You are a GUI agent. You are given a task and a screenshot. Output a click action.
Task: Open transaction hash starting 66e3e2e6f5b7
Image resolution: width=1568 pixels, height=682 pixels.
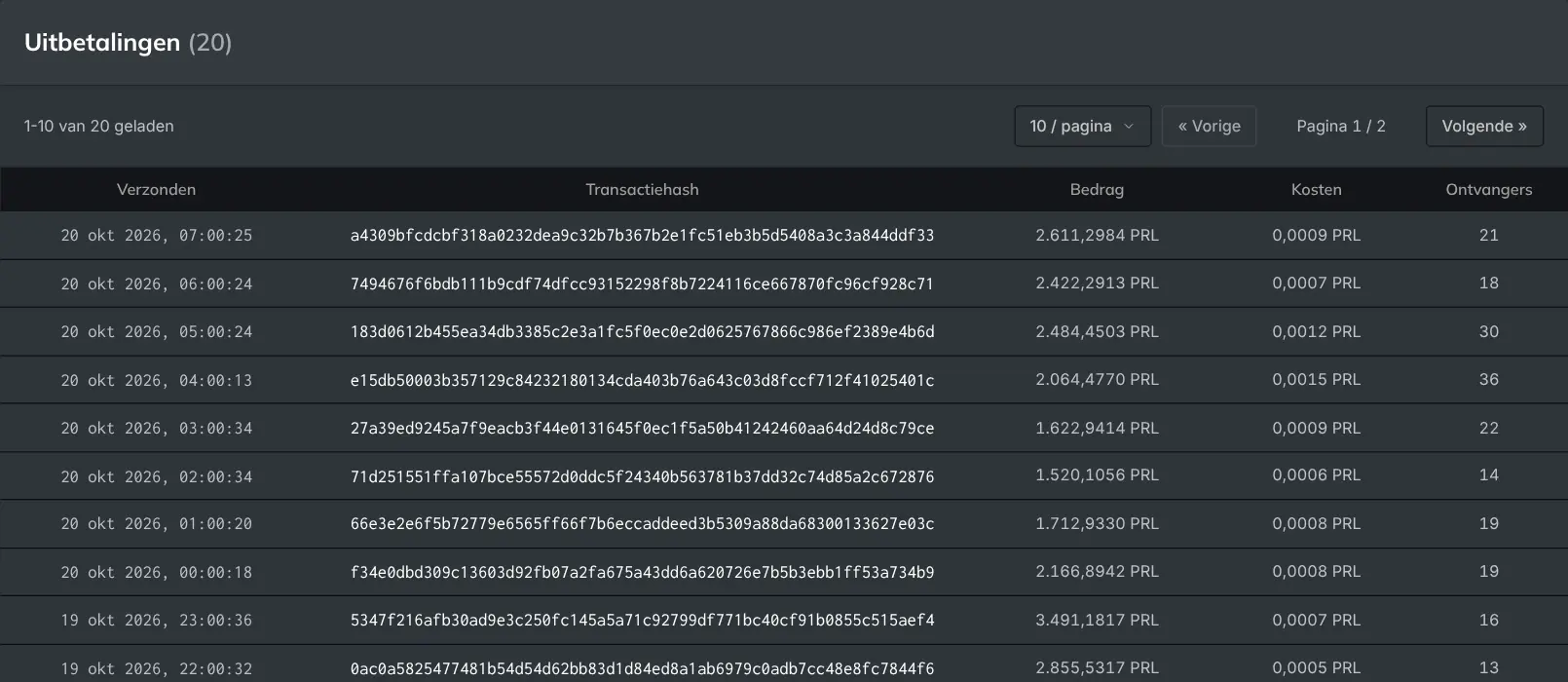pyautogui.click(x=642, y=524)
